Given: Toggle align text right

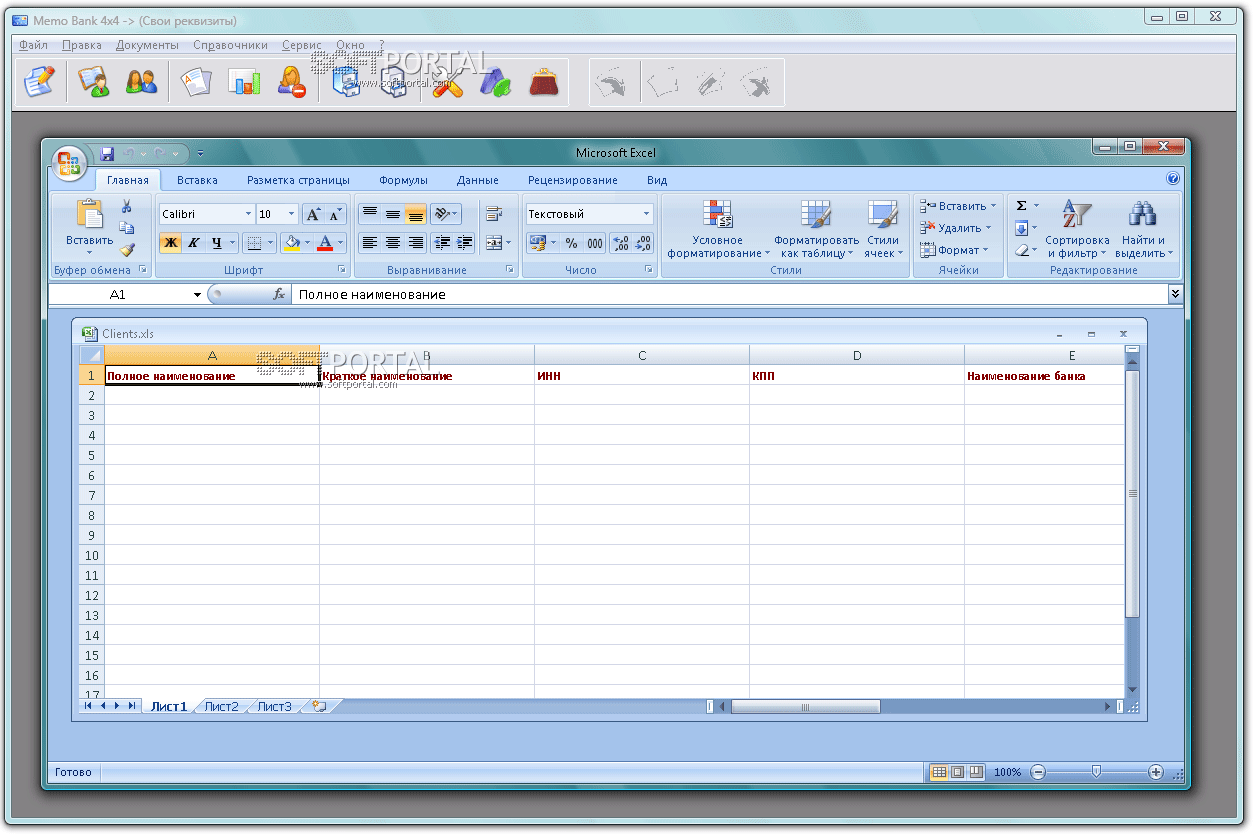Looking at the screenshot, I should point(416,243).
